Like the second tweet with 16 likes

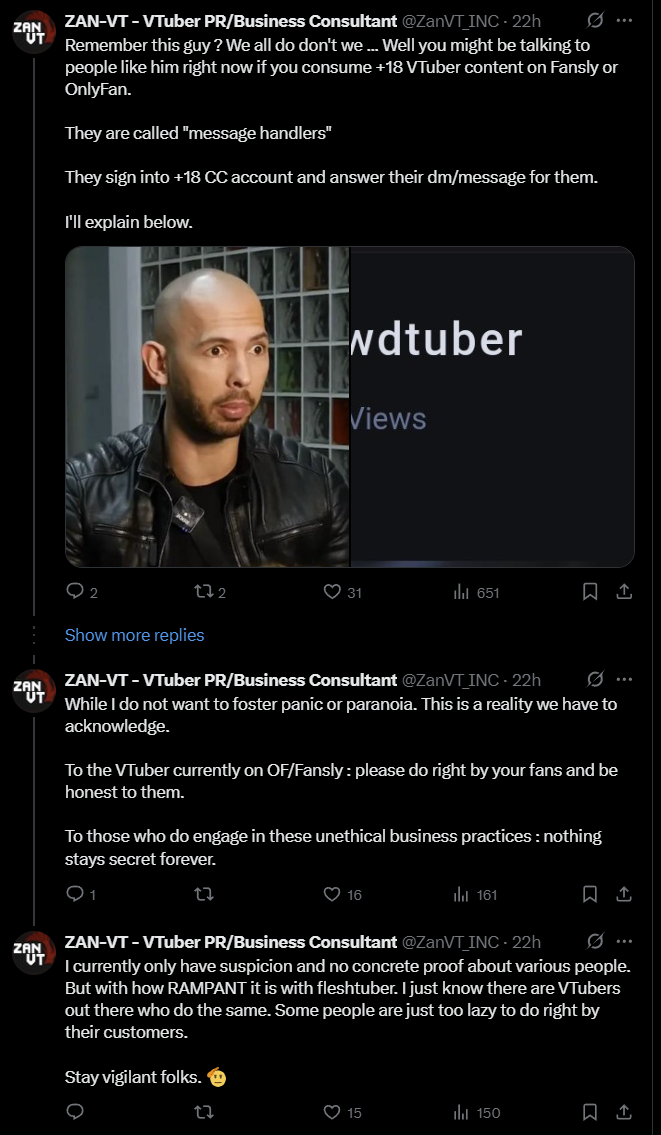(332, 895)
